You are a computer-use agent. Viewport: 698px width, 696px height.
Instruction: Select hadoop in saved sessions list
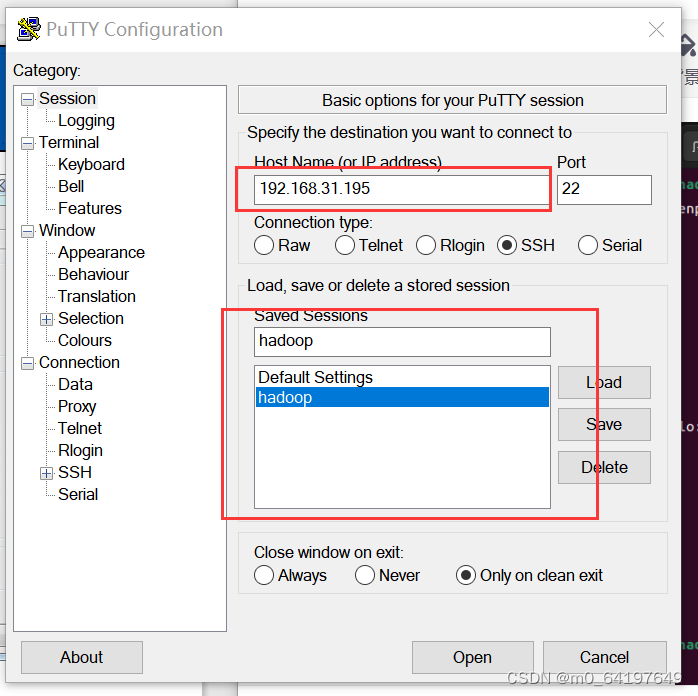(x=402, y=397)
